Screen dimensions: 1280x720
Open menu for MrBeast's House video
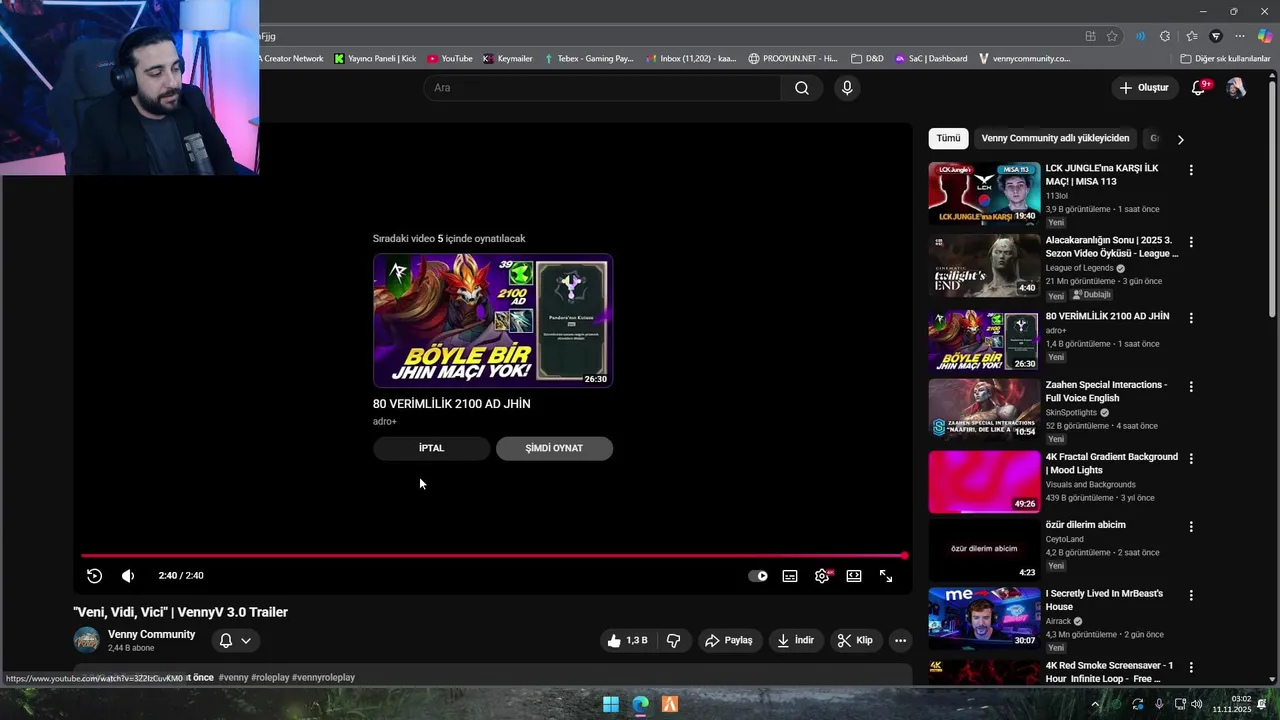1190,595
